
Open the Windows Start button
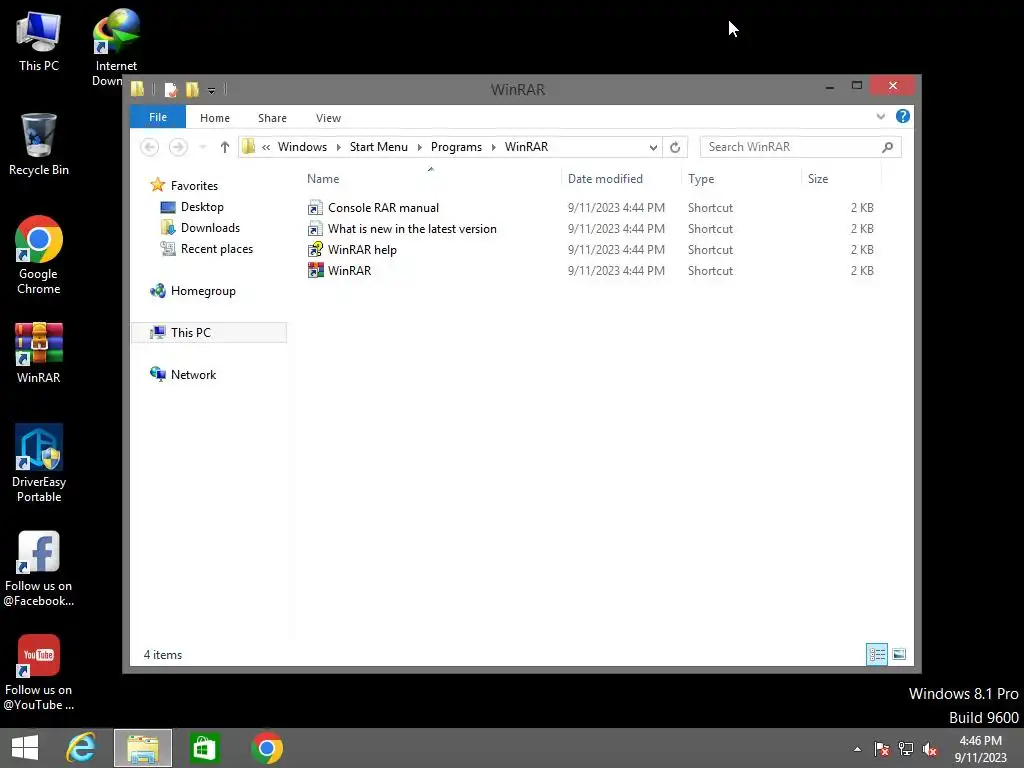coord(25,748)
